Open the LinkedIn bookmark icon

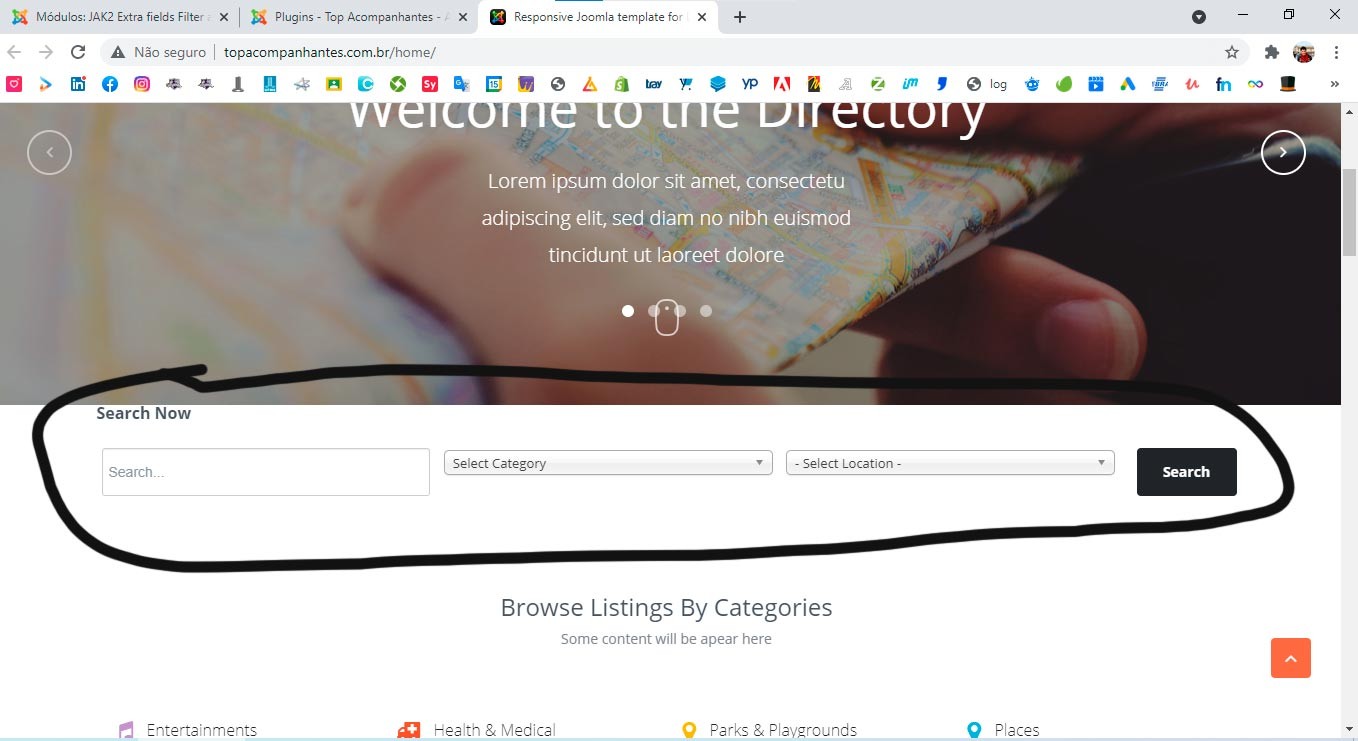point(78,84)
